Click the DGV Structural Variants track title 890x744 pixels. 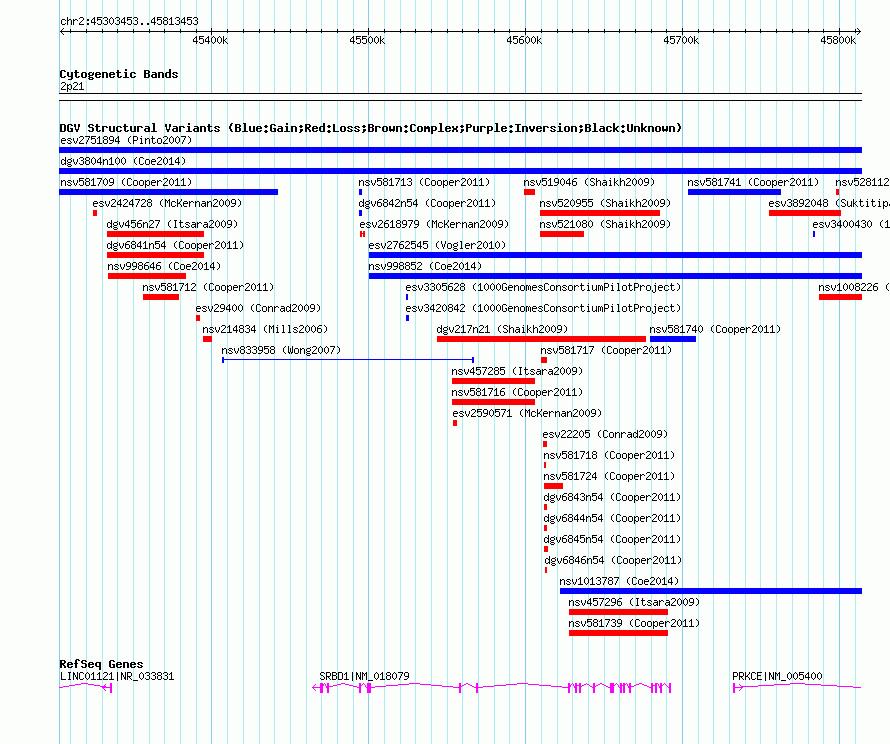[x=371, y=128]
